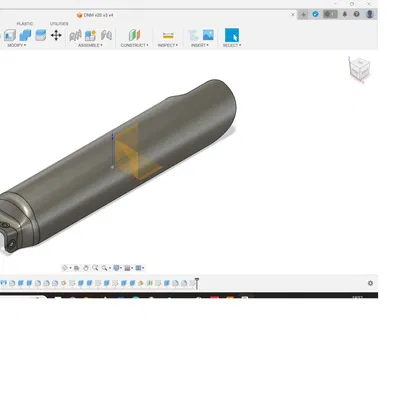Viewport: 400px width, 400px height.
Task: Click the Display Settings monitor icon
Action: (x=116, y=268)
